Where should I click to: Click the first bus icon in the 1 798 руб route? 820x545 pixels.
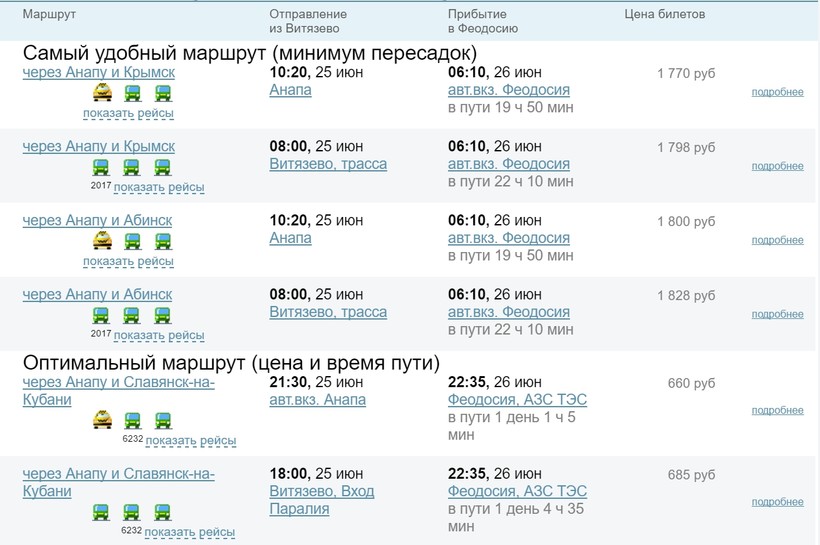click(x=102, y=168)
